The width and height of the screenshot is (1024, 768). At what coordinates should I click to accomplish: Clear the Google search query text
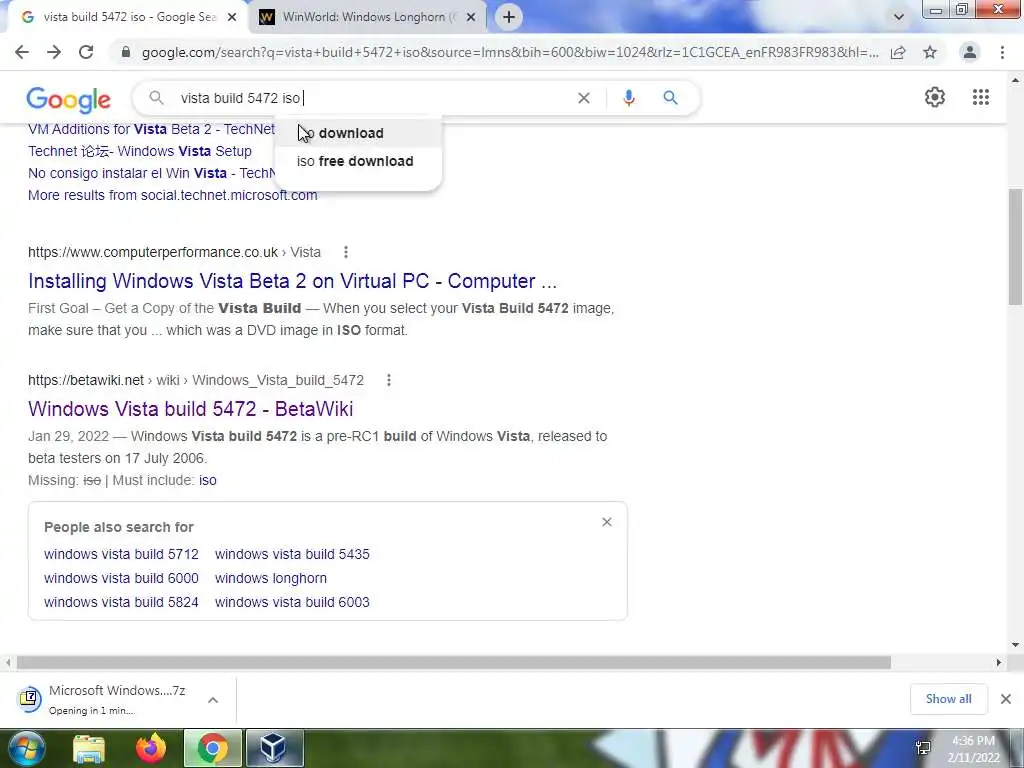coord(584,98)
